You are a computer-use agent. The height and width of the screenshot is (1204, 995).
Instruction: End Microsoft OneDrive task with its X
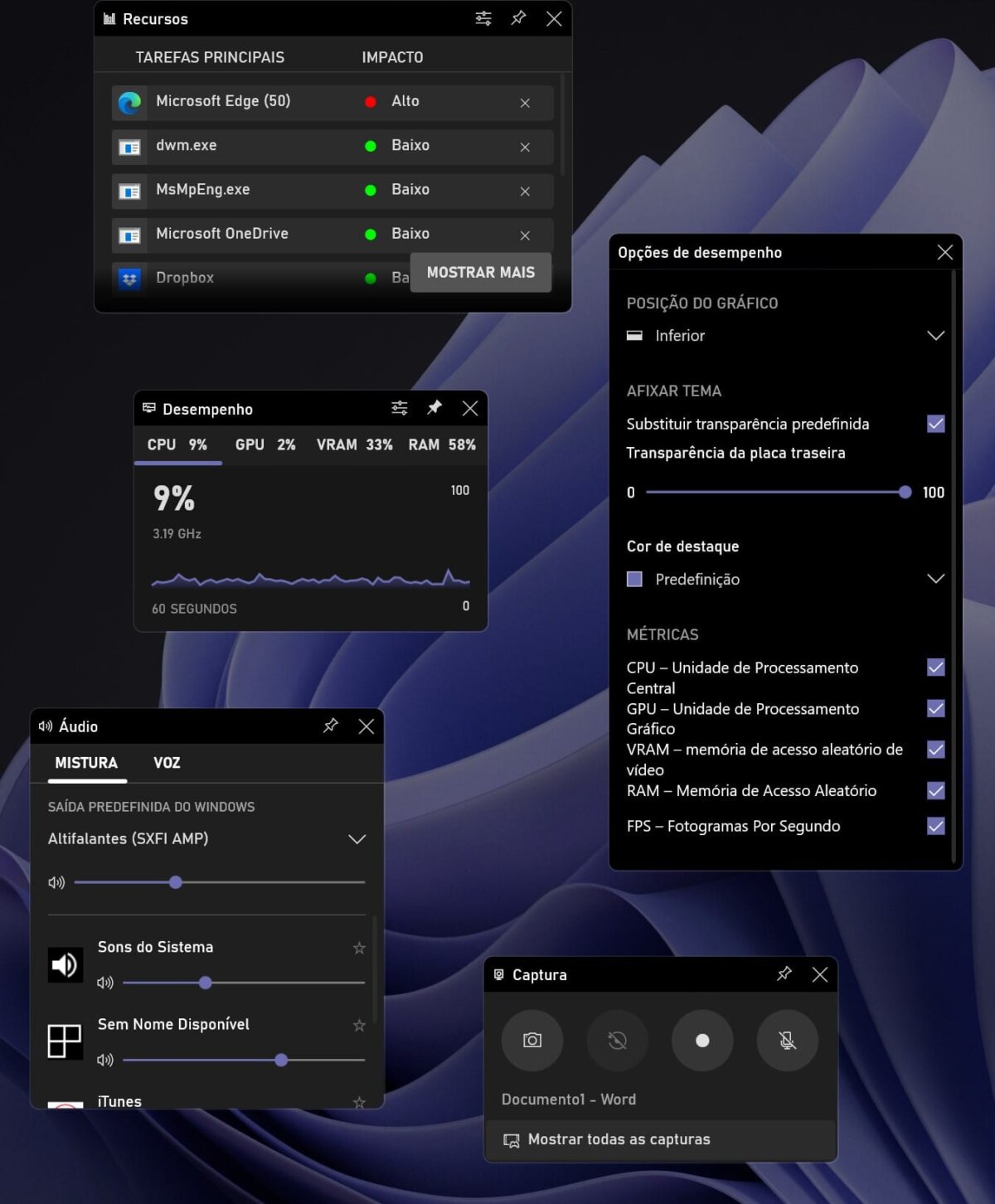click(525, 235)
